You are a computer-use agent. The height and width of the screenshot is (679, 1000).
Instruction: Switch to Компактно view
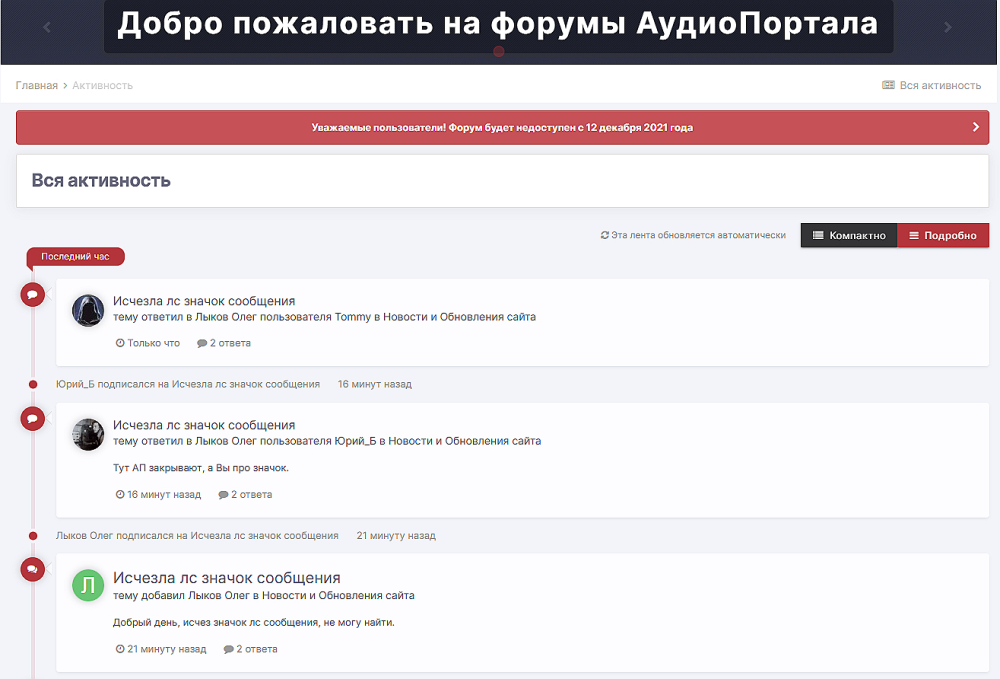point(849,236)
